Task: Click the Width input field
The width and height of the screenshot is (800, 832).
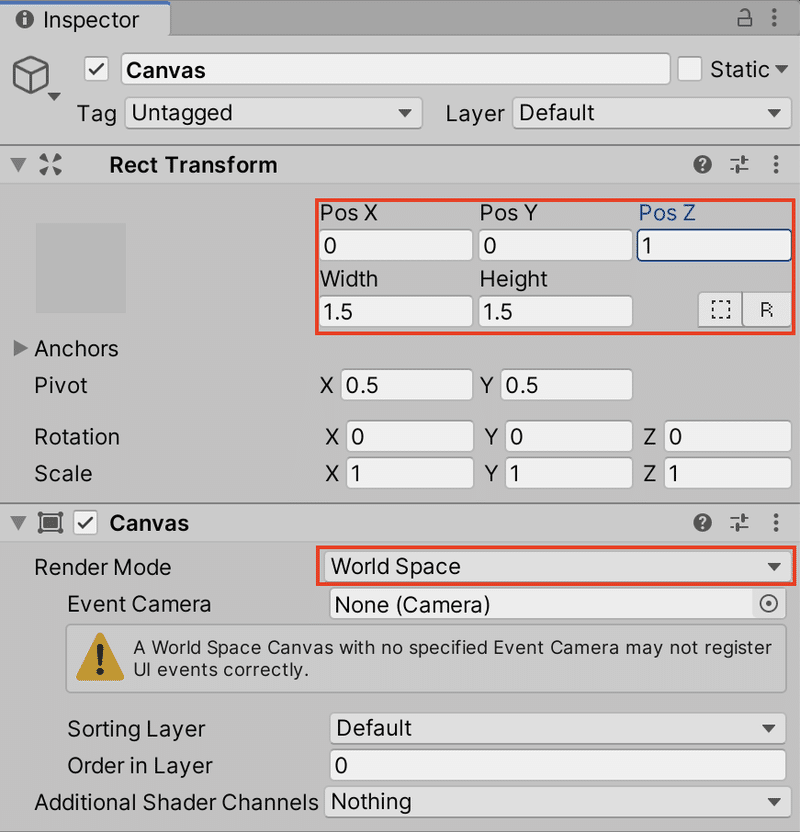Action: pos(396,311)
